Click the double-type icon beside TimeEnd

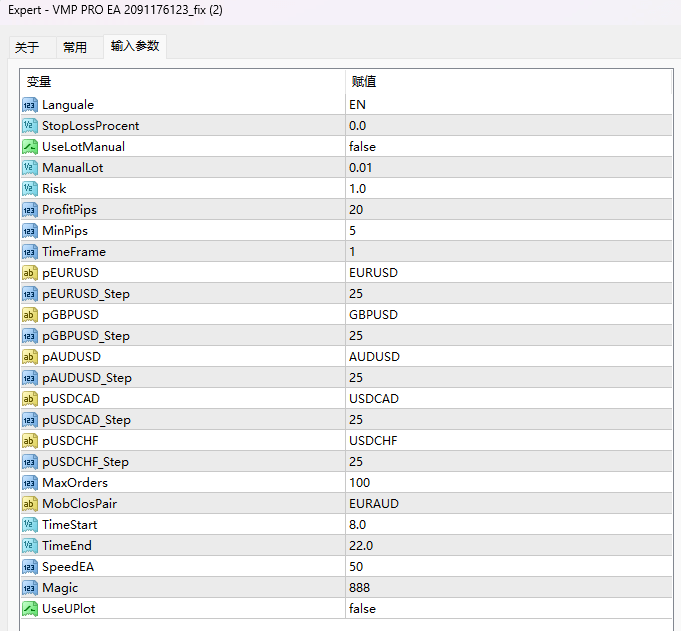click(30, 545)
